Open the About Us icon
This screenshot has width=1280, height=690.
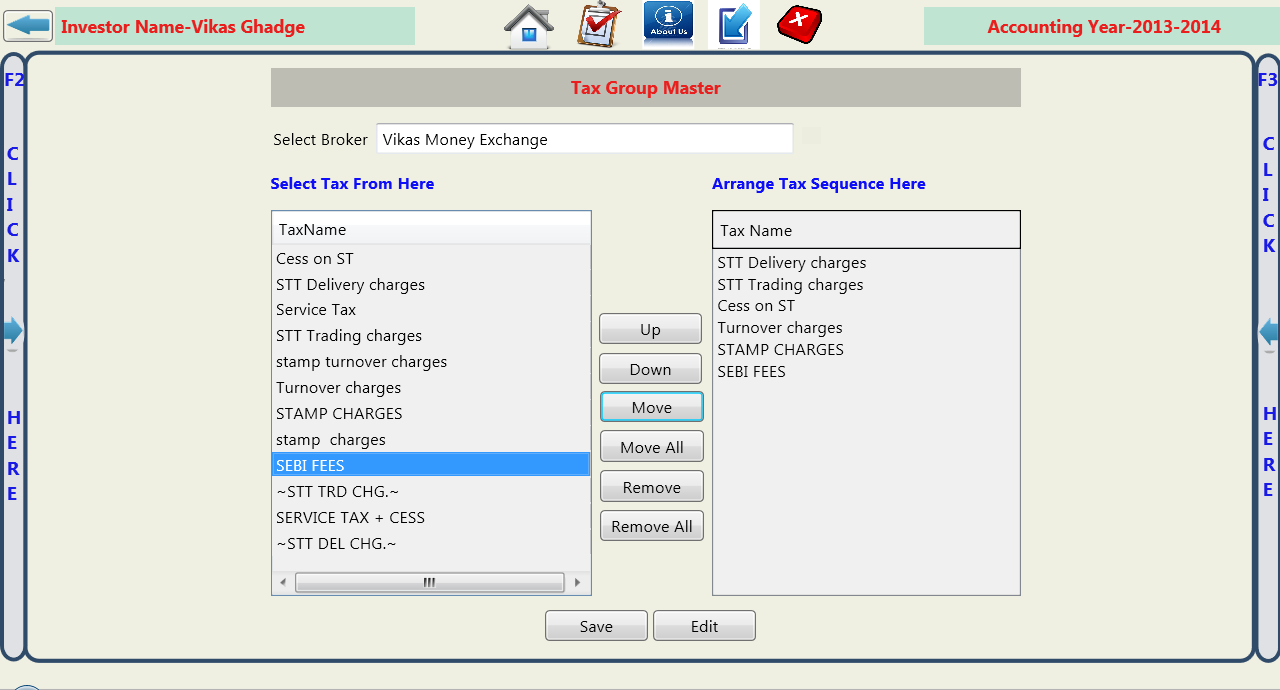(x=668, y=25)
